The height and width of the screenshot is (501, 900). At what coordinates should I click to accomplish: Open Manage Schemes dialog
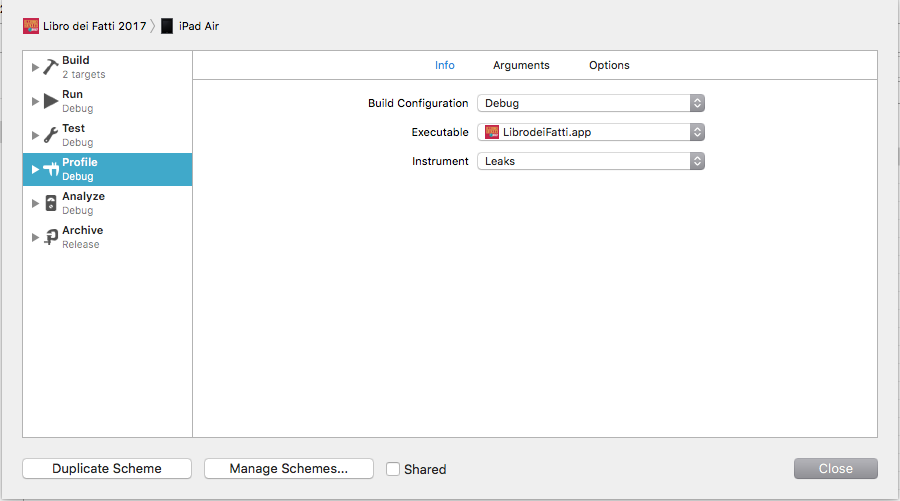(289, 468)
